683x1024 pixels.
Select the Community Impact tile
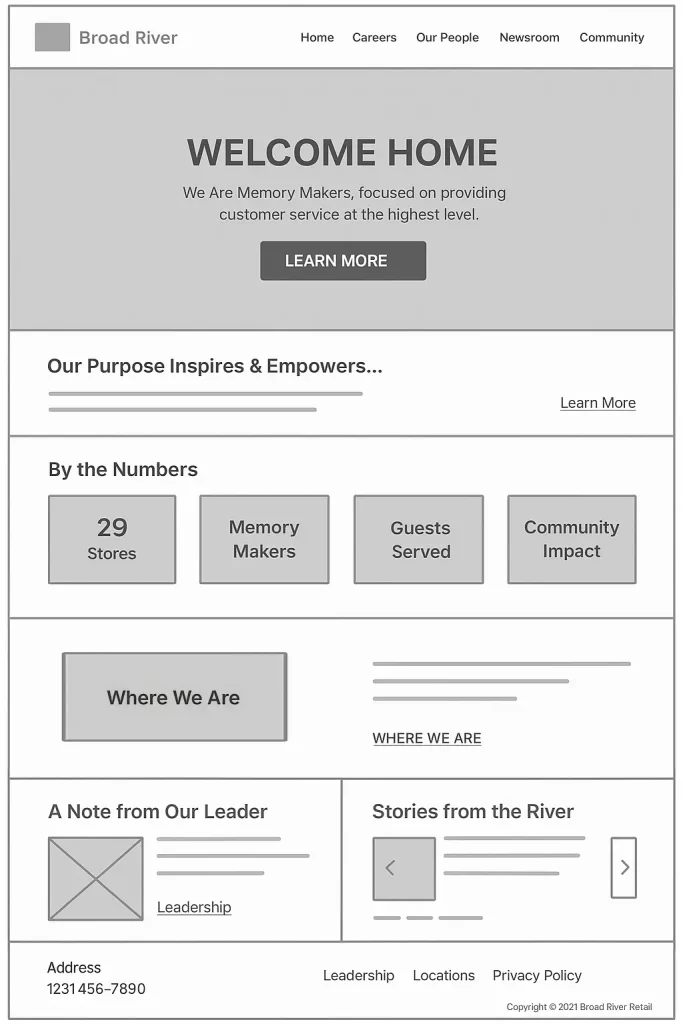click(x=572, y=539)
